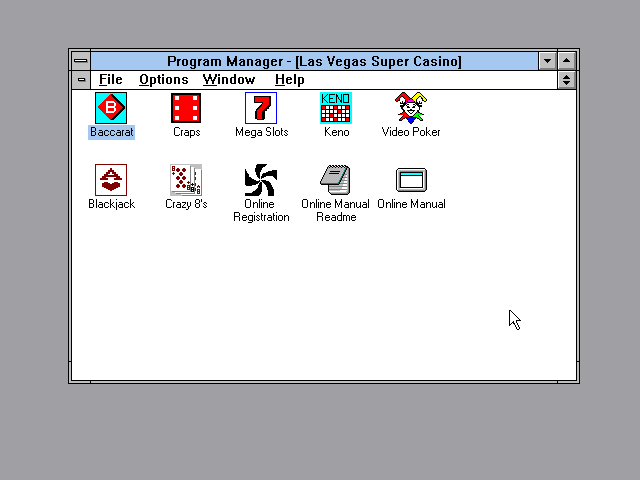This screenshot has width=640, height=480.
Task: Click the 'Blackjack' label text
Action: pyautogui.click(x=111, y=204)
